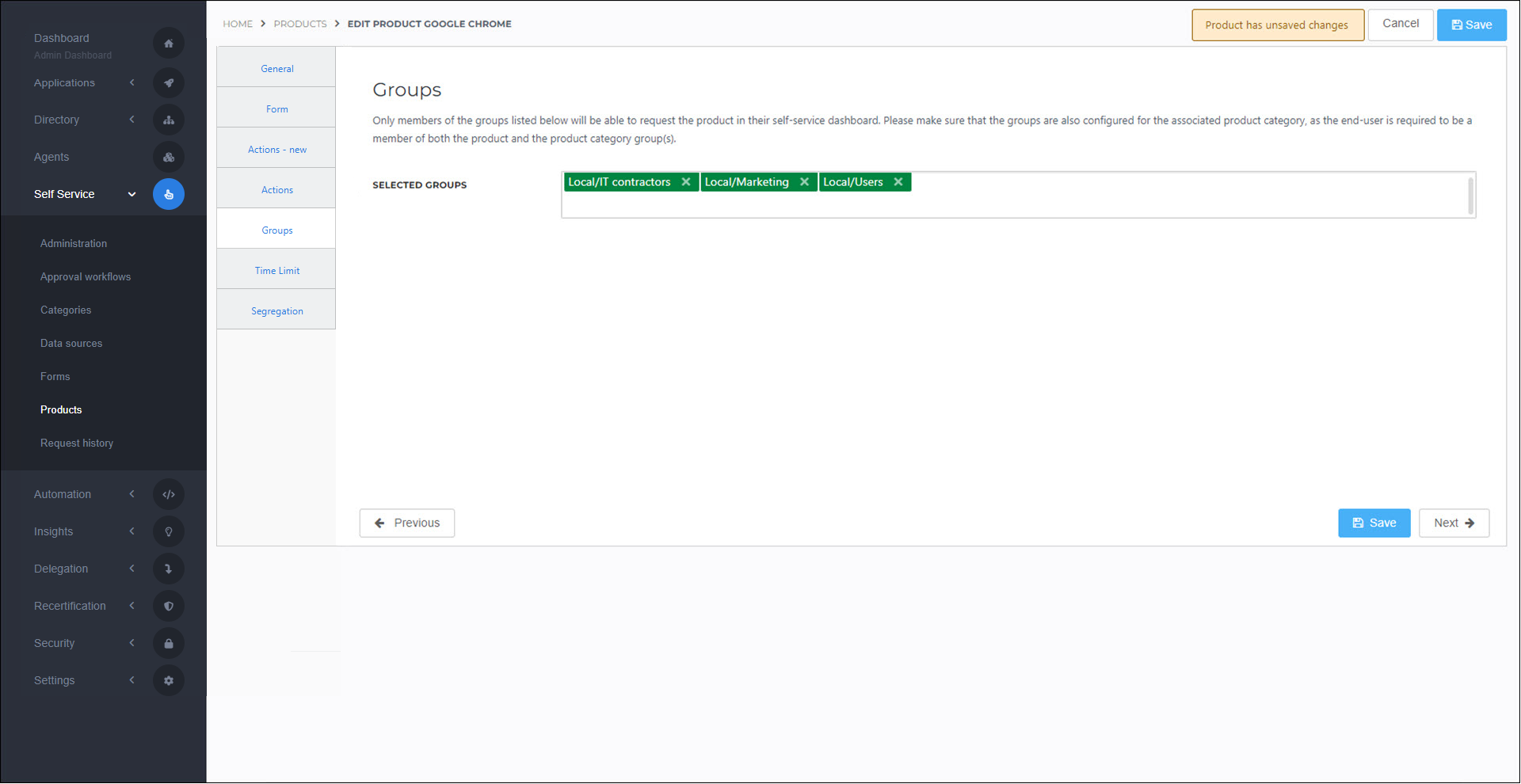
Task: Click the Applications rocket icon
Action: pos(169,82)
